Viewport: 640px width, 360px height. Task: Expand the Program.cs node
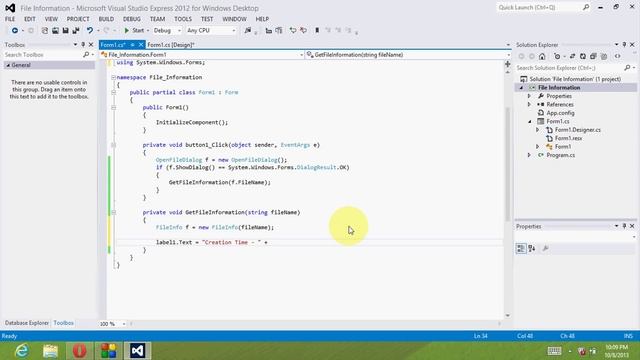click(529, 155)
